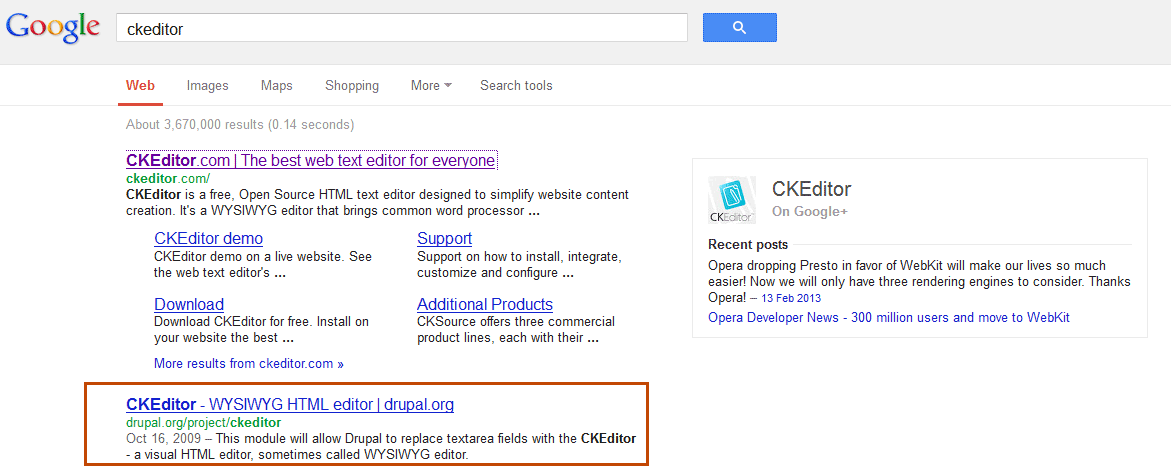Click On Google+ label

810,212
